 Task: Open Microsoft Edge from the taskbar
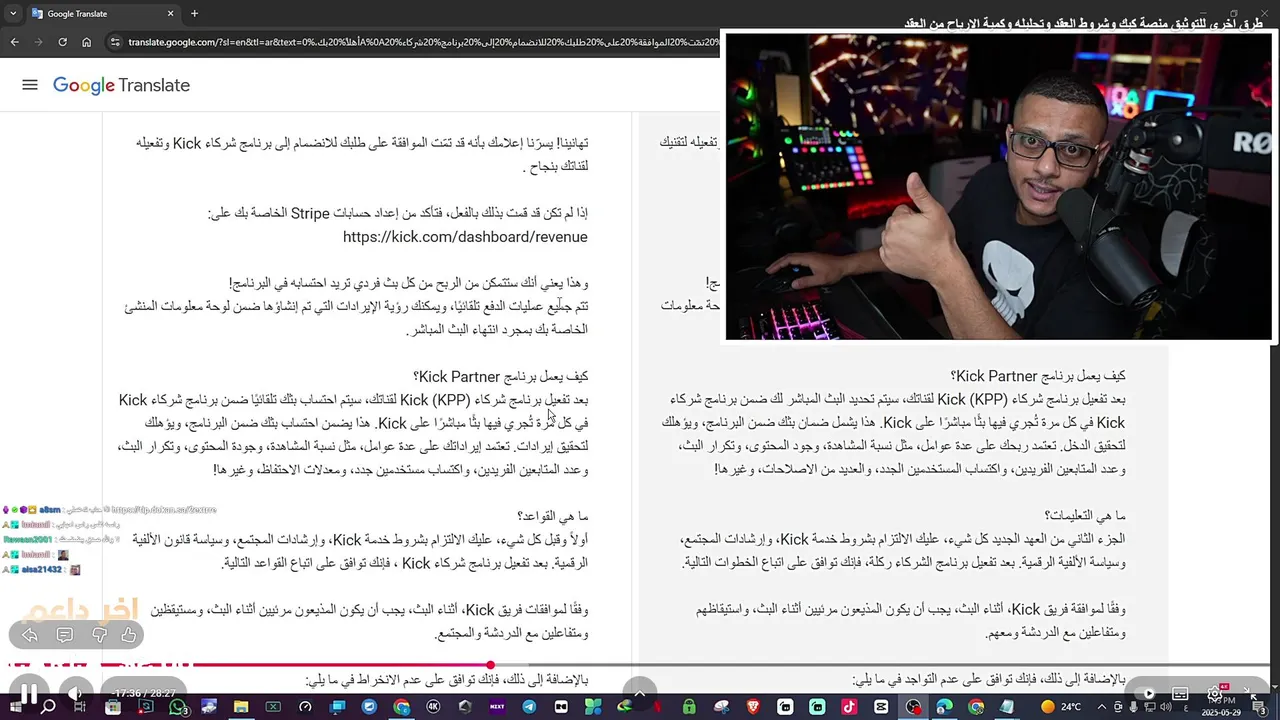[944, 707]
